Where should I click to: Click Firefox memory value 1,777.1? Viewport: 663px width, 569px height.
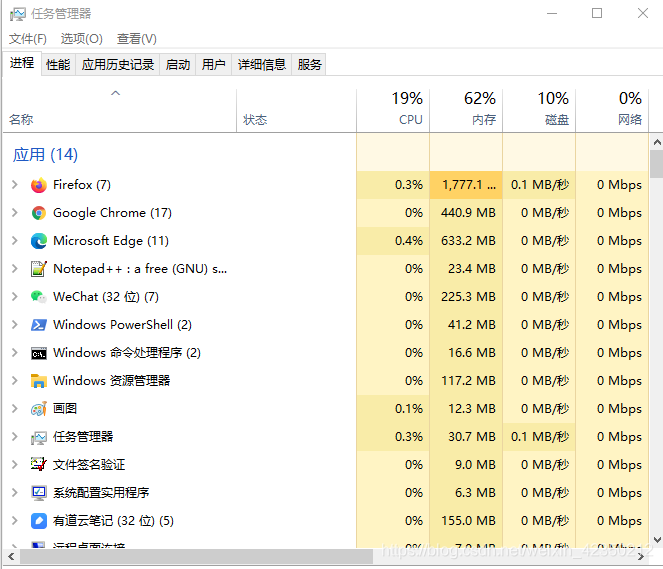(468, 185)
